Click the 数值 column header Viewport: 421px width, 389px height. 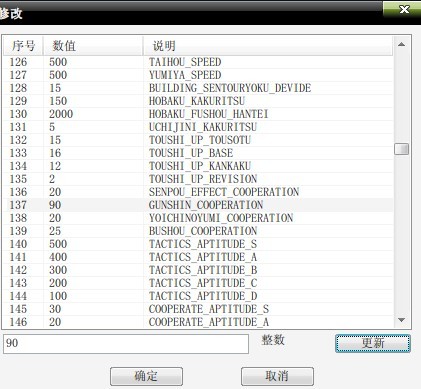93,46
